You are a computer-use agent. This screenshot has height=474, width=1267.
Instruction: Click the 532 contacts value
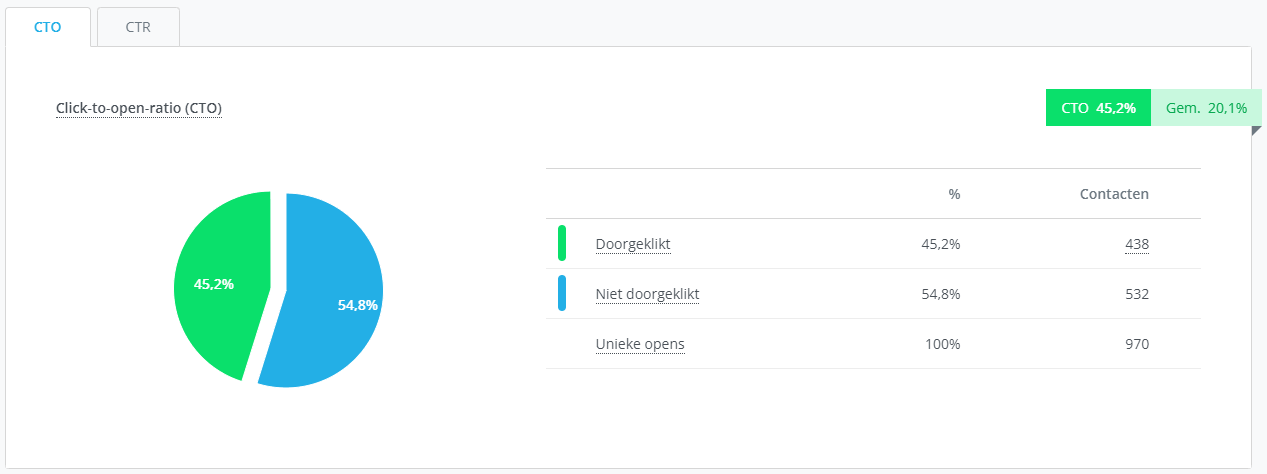(x=1136, y=294)
